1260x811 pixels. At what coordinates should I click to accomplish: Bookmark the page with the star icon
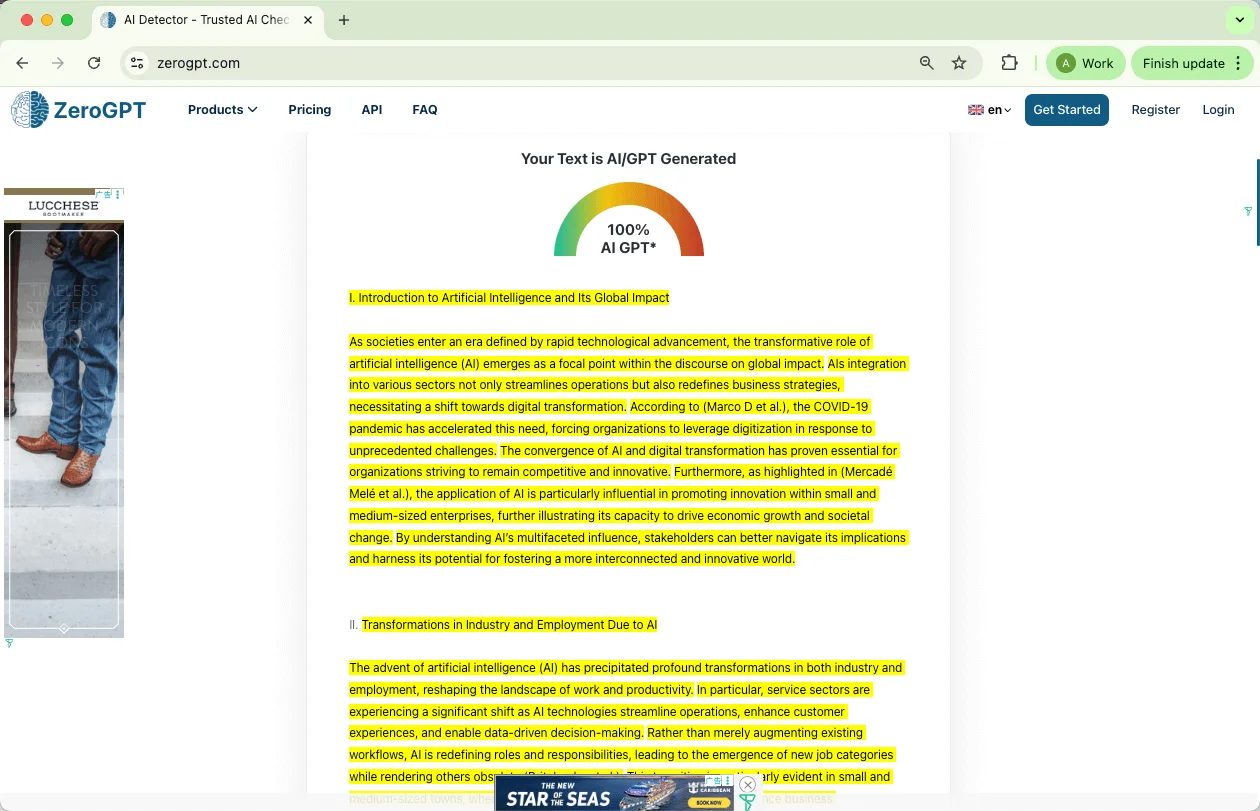pyautogui.click(x=959, y=63)
